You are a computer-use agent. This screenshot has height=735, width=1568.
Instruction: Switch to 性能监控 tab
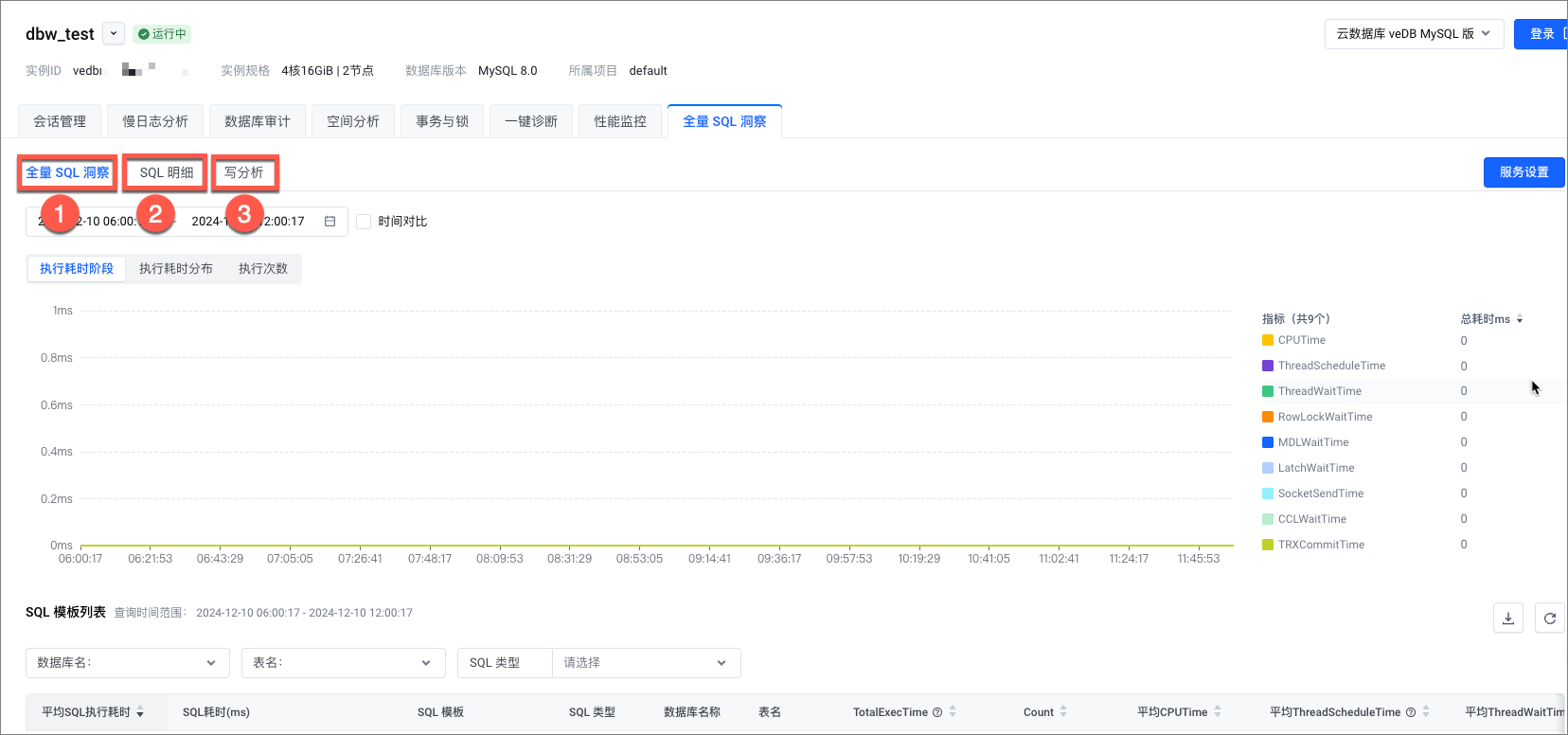click(620, 121)
